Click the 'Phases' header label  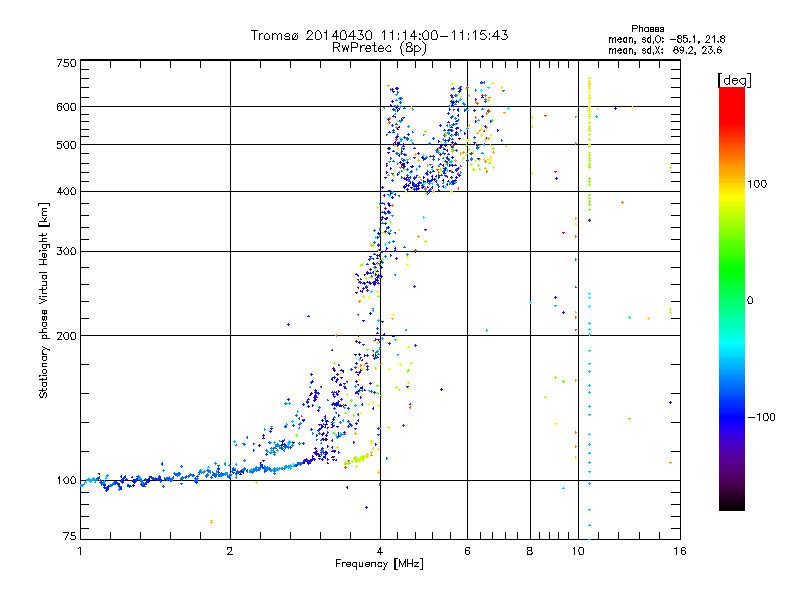647,29
